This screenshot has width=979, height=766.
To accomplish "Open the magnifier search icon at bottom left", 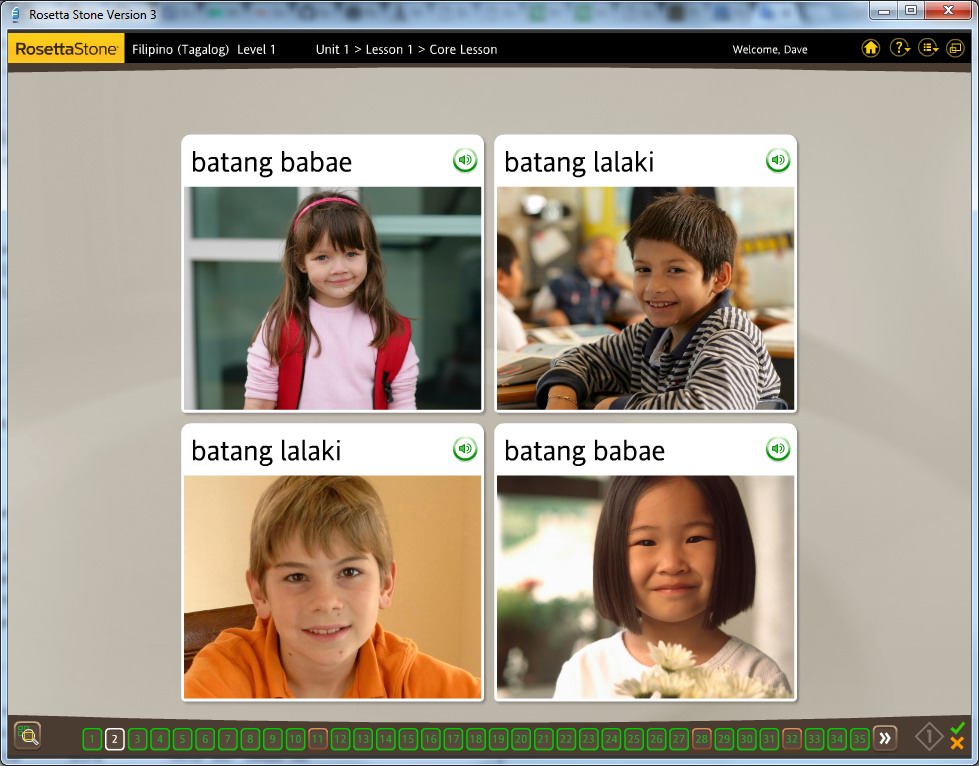I will (28, 736).
